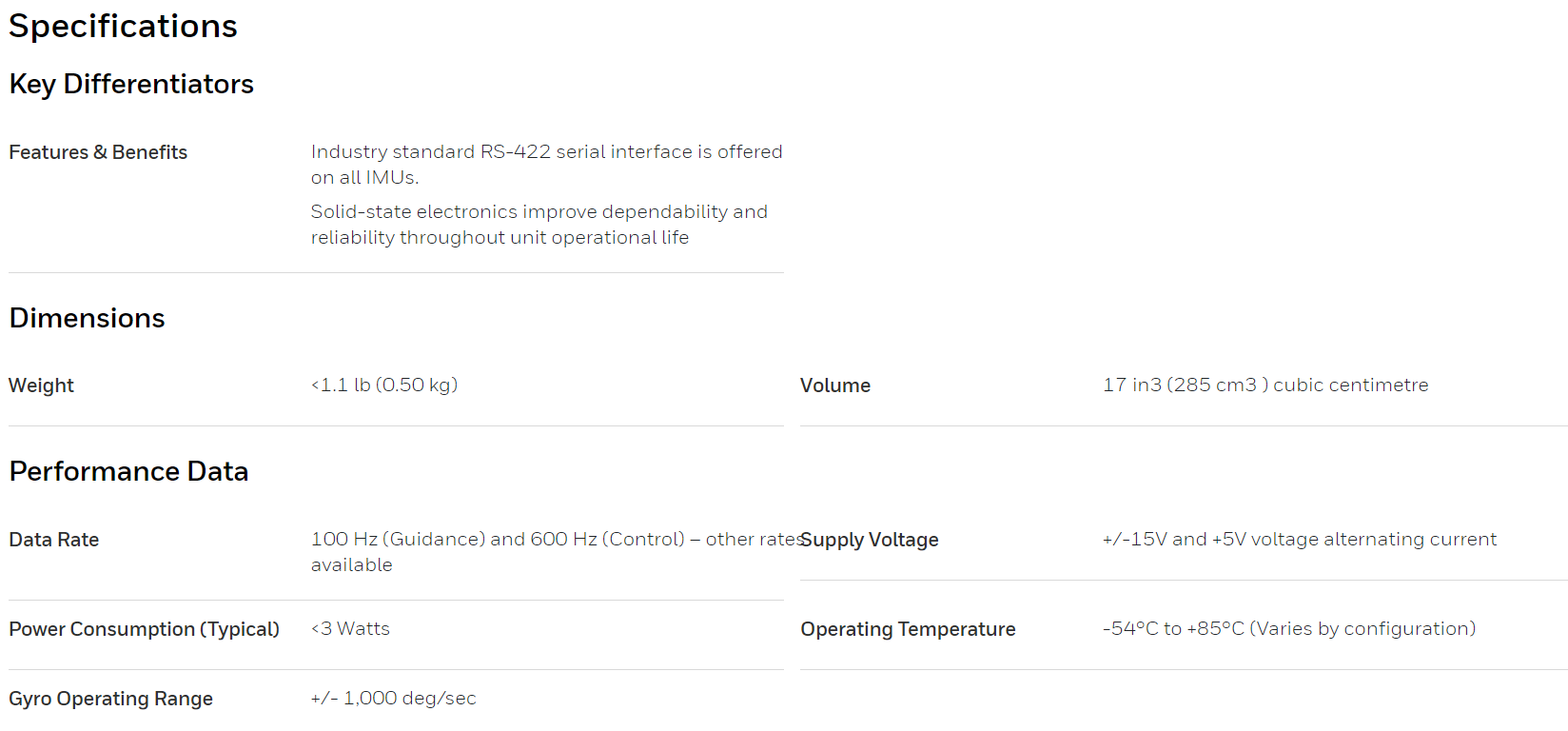Viewport: 1568px width, 731px height.
Task: Click the <3 Watts value
Action: [350, 628]
